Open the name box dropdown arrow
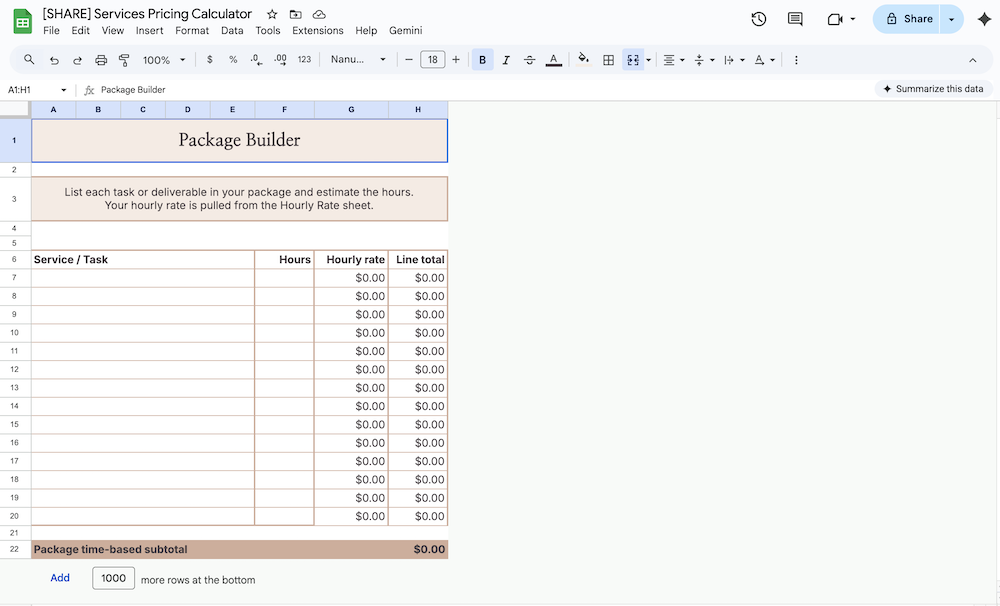This screenshot has height=606, width=1000. pyautogui.click(x=63, y=90)
